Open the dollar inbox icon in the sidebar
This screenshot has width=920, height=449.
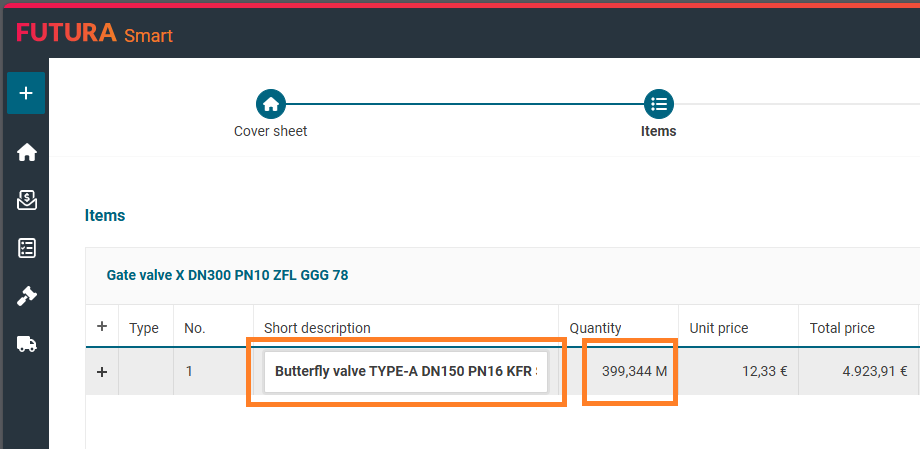[27, 200]
